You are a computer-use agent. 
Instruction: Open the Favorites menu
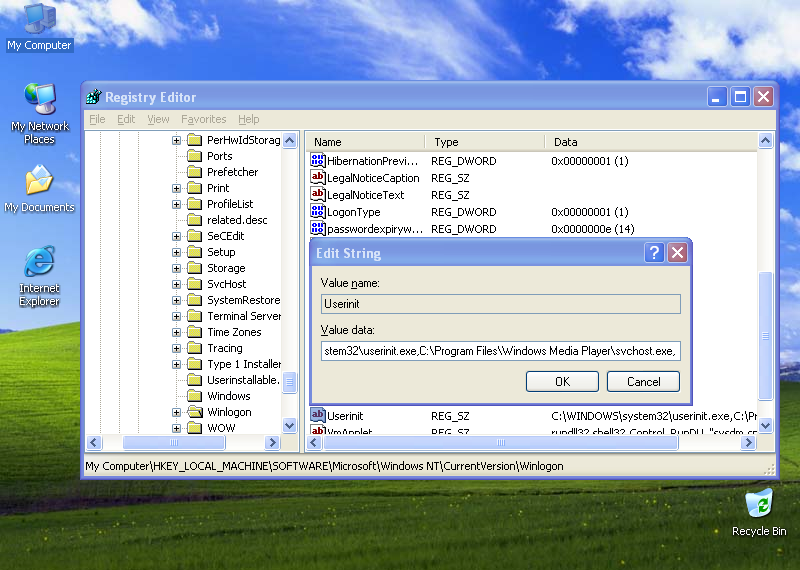pos(204,119)
